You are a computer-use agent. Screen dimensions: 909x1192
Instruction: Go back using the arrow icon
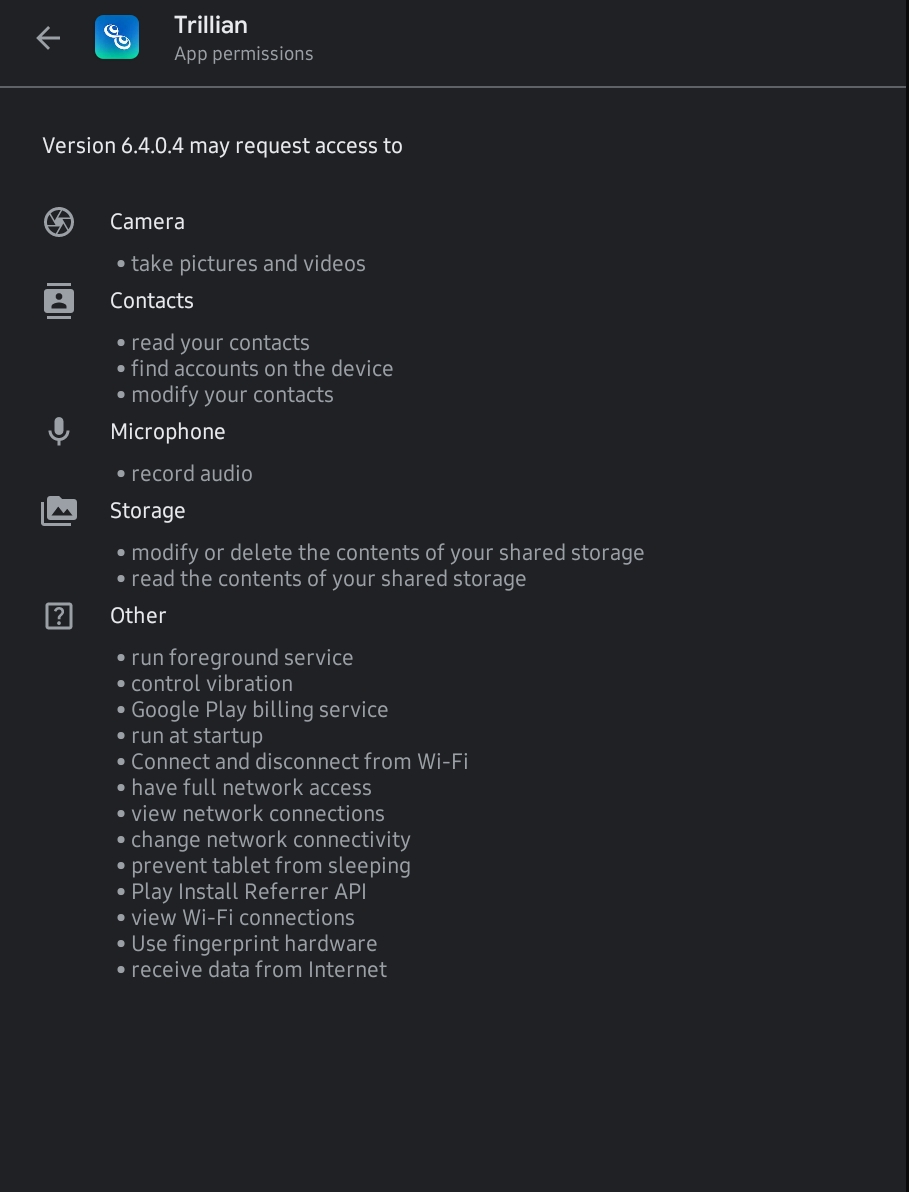coord(48,37)
